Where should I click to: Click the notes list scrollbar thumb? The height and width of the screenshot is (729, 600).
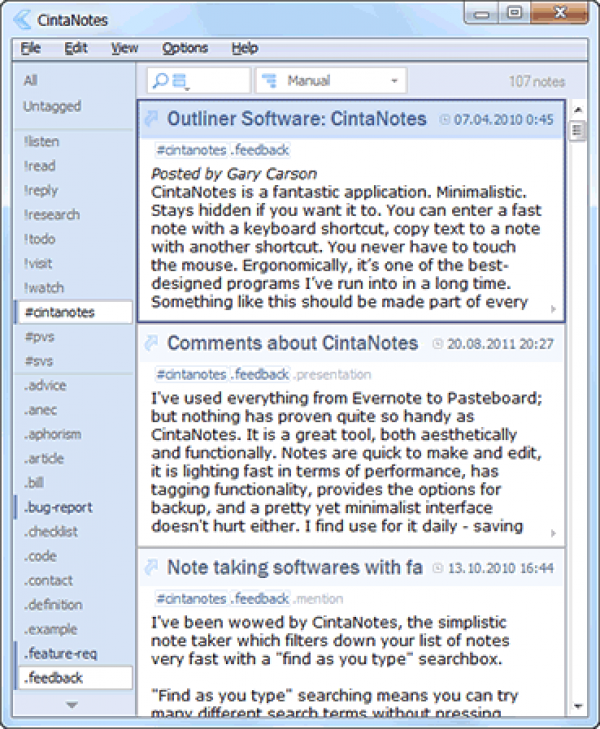tap(578, 131)
